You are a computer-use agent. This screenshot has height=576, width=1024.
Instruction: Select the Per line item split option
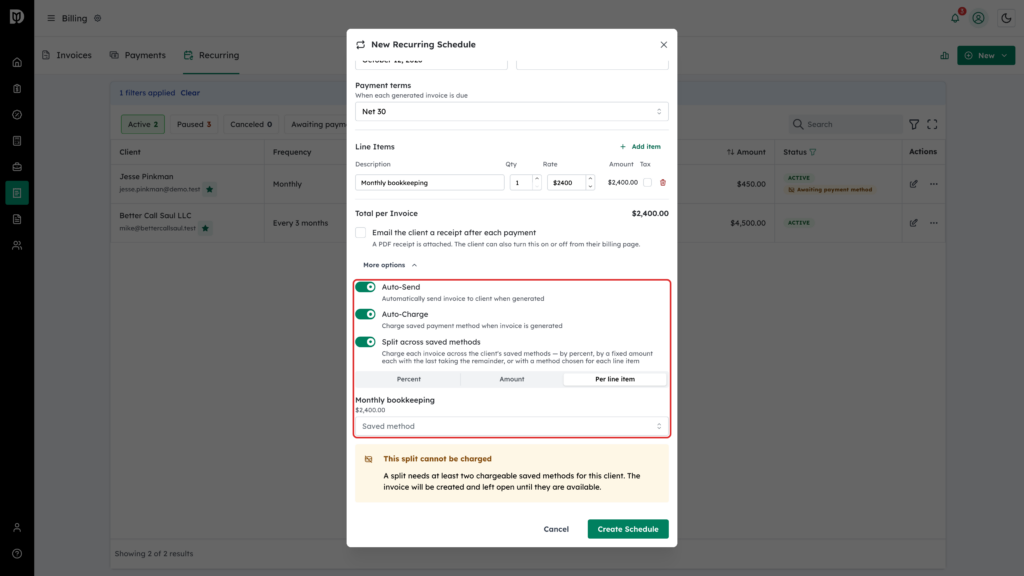pyautogui.click(x=615, y=379)
